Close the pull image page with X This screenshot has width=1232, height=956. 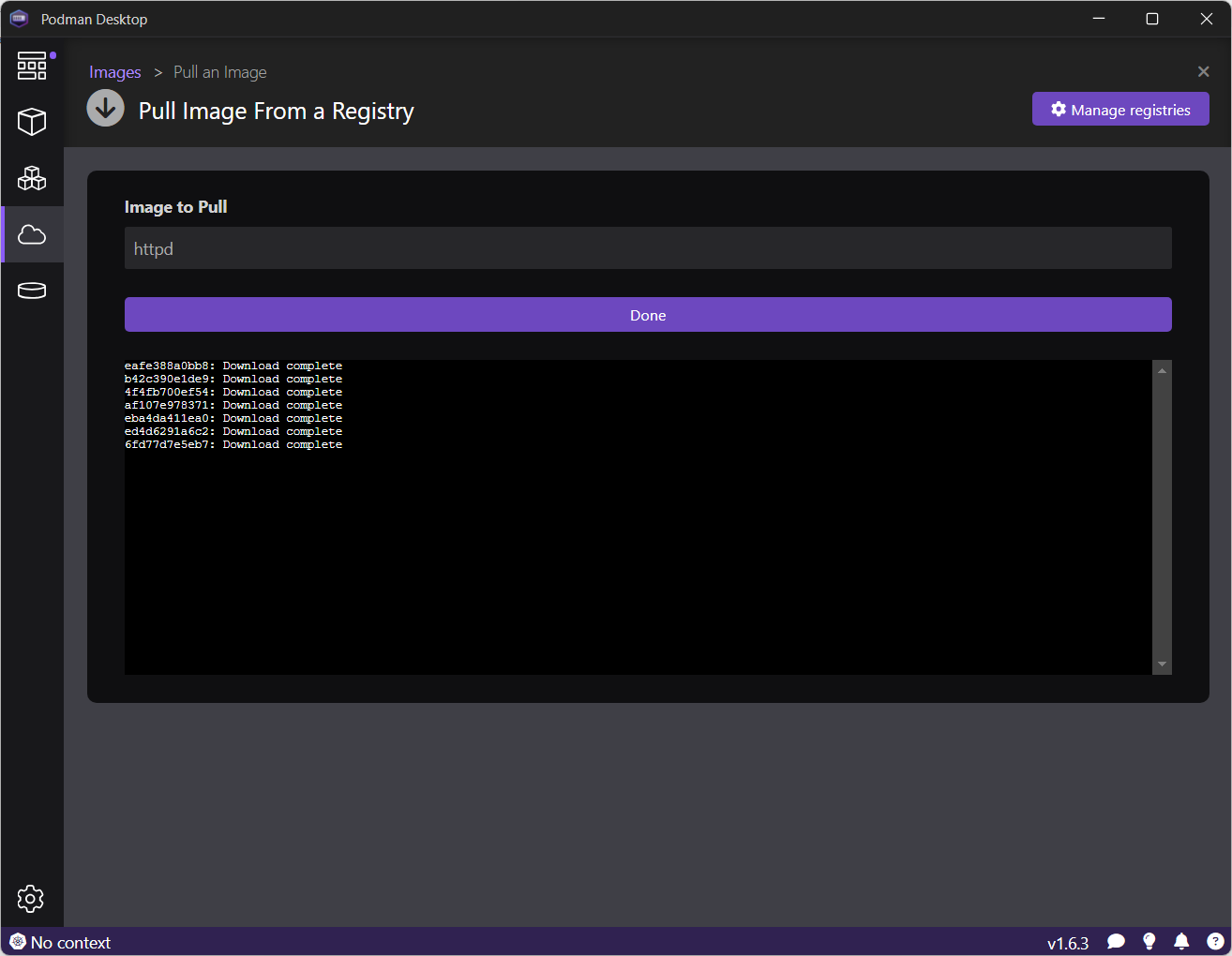(1203, 71)
